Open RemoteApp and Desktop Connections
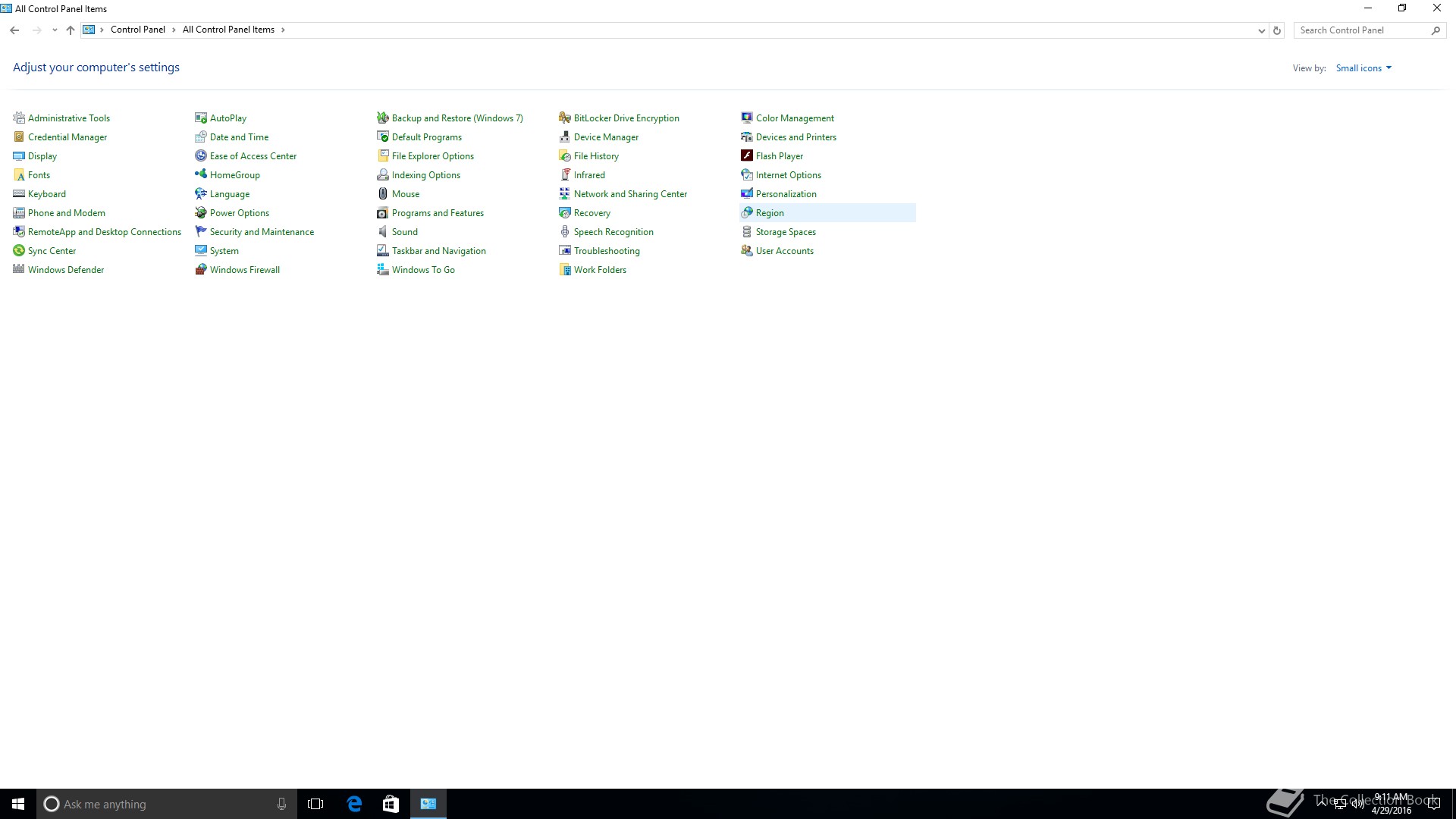This screenshot has height=819, width=1456. coord(105,232)
